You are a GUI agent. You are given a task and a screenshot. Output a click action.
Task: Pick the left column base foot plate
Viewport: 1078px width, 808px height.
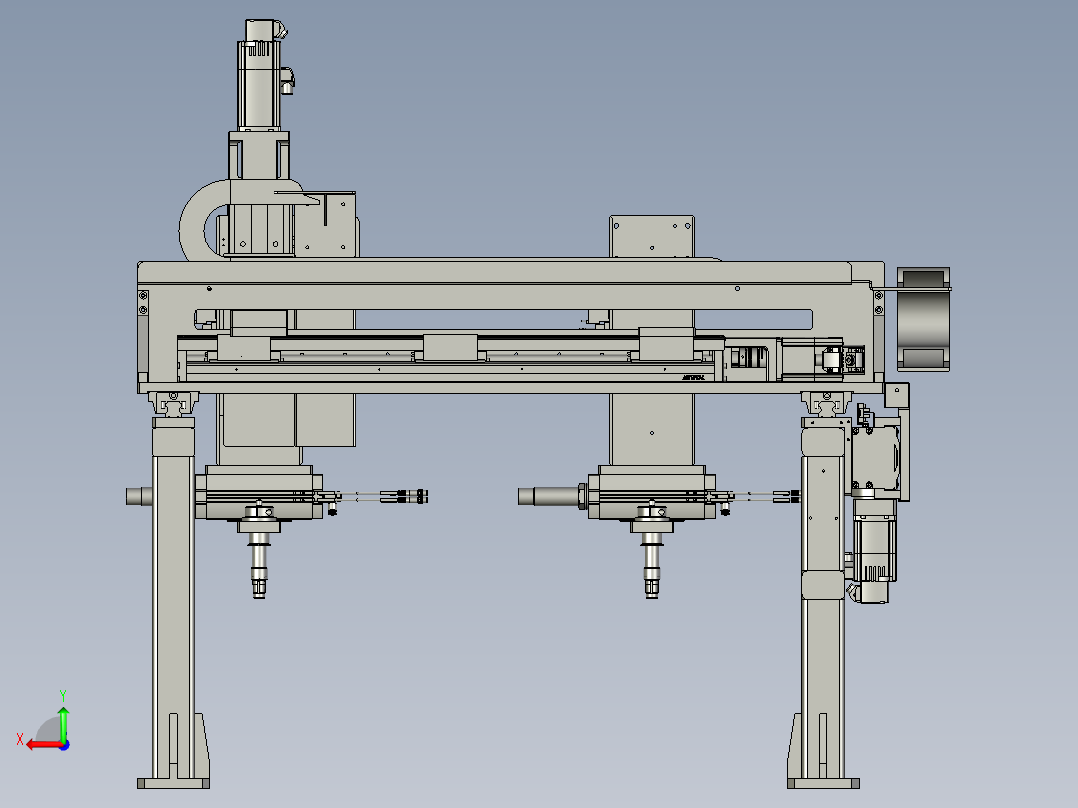pyautogui.click(x=173, y=783)
